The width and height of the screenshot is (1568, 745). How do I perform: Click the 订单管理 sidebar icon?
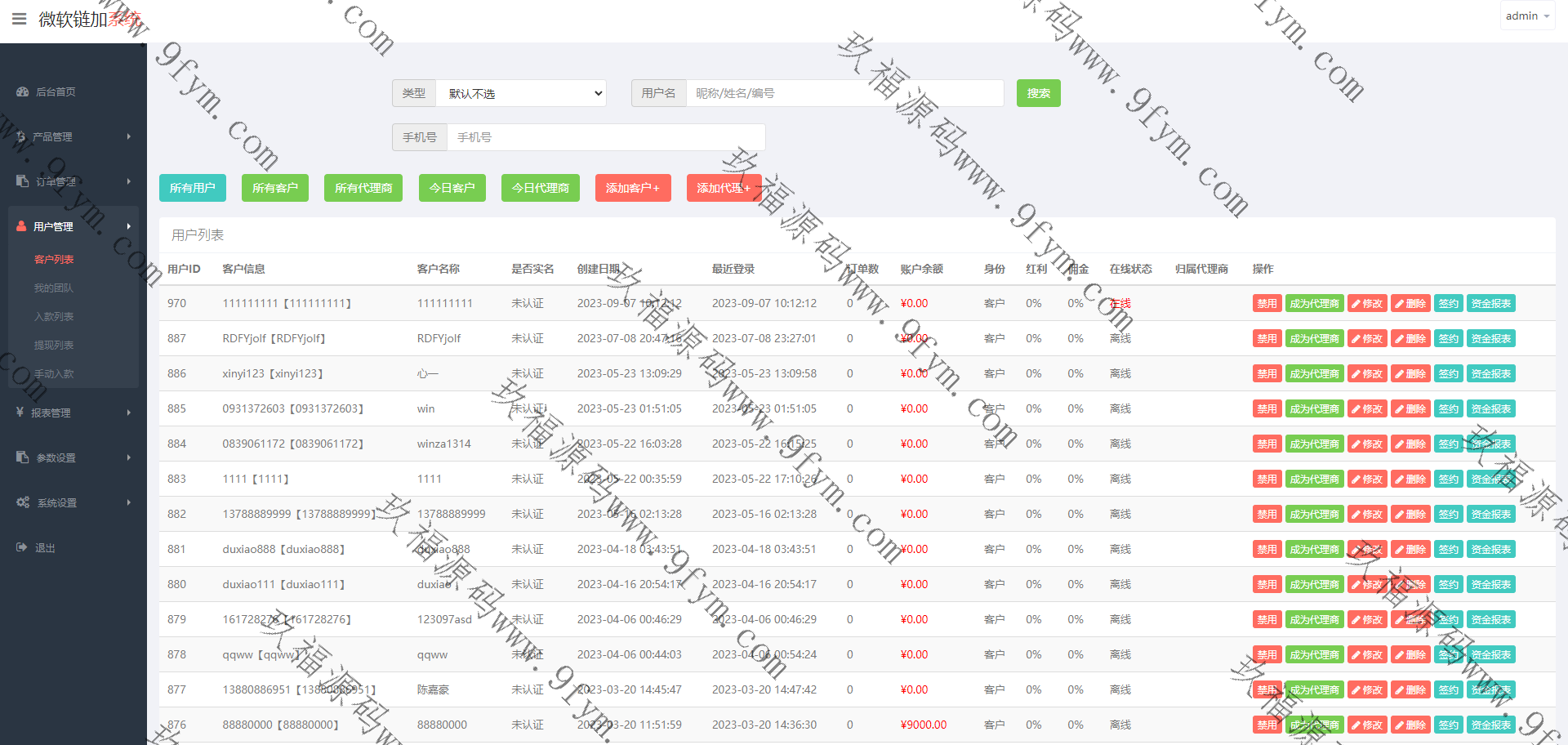coord(22,181)
